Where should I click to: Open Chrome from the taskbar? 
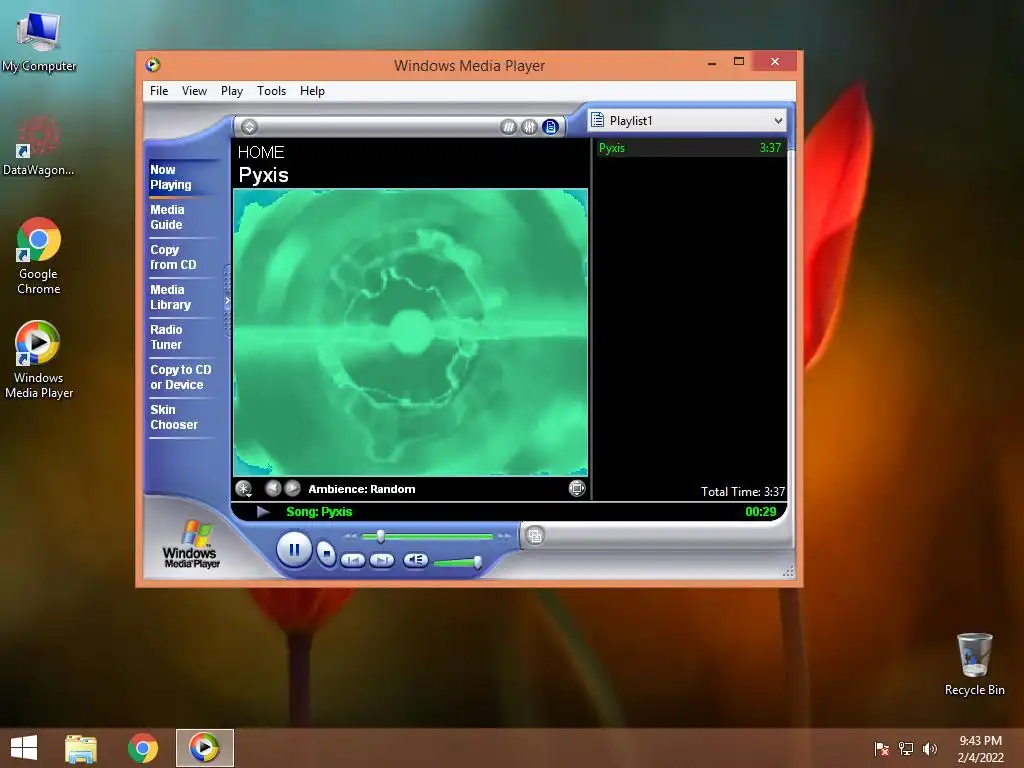[x=142, y=748]
